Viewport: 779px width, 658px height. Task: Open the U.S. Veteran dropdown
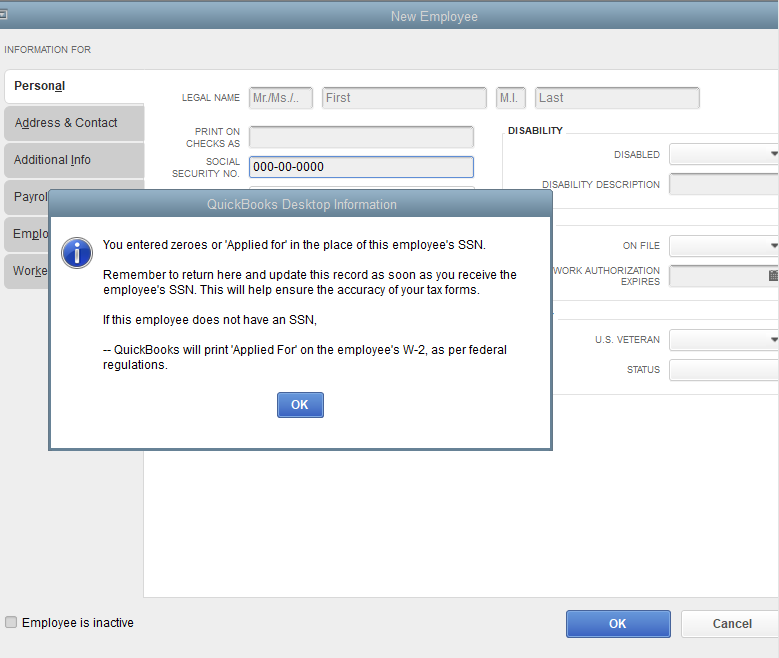[724, 340]
